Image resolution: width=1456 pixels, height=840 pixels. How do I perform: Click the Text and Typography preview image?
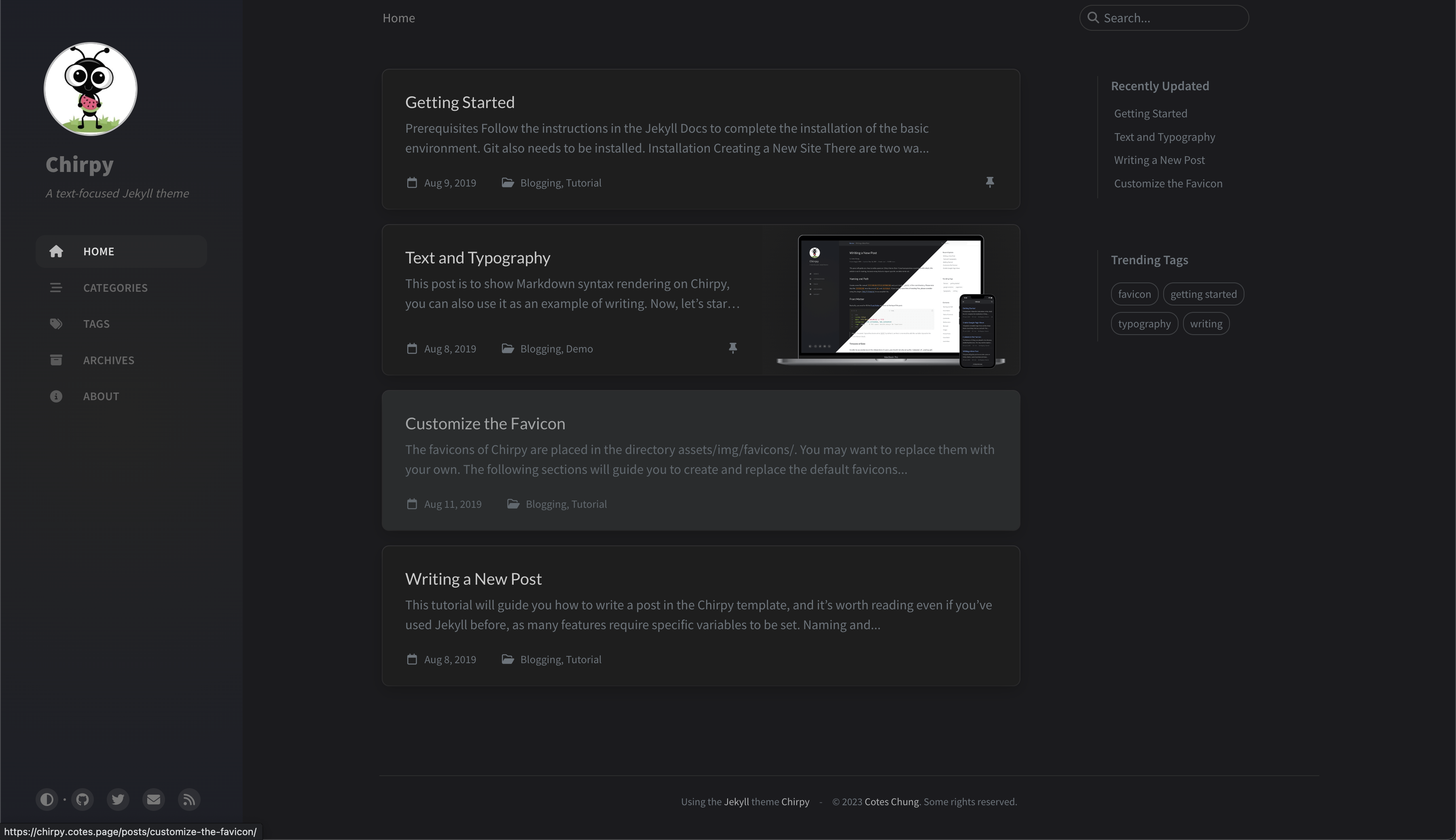point(891,300)
